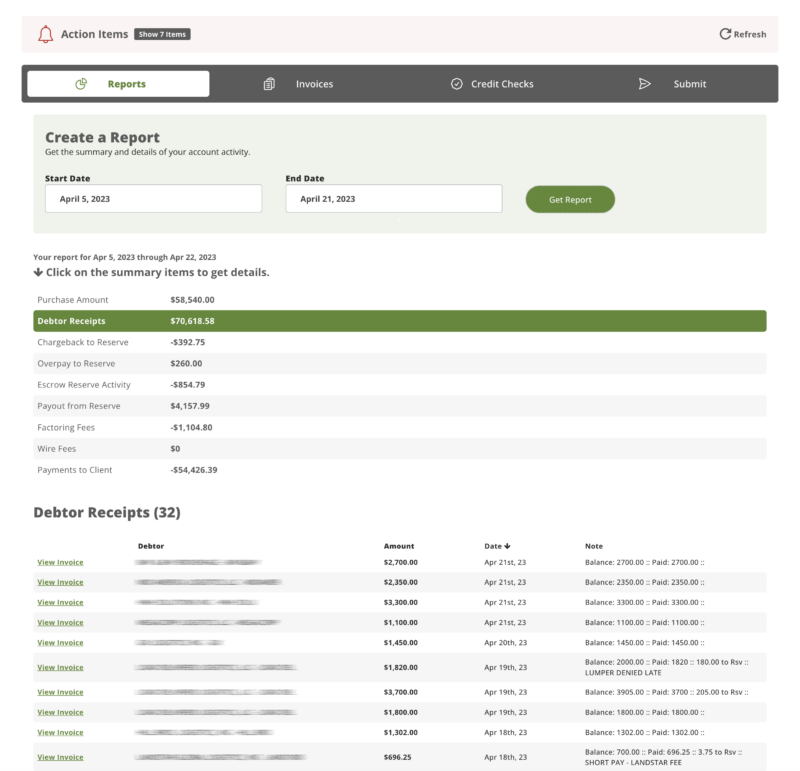800x771 pixels.
Task: Click the down arrow beside summary instructions
Action: [37, 271]
